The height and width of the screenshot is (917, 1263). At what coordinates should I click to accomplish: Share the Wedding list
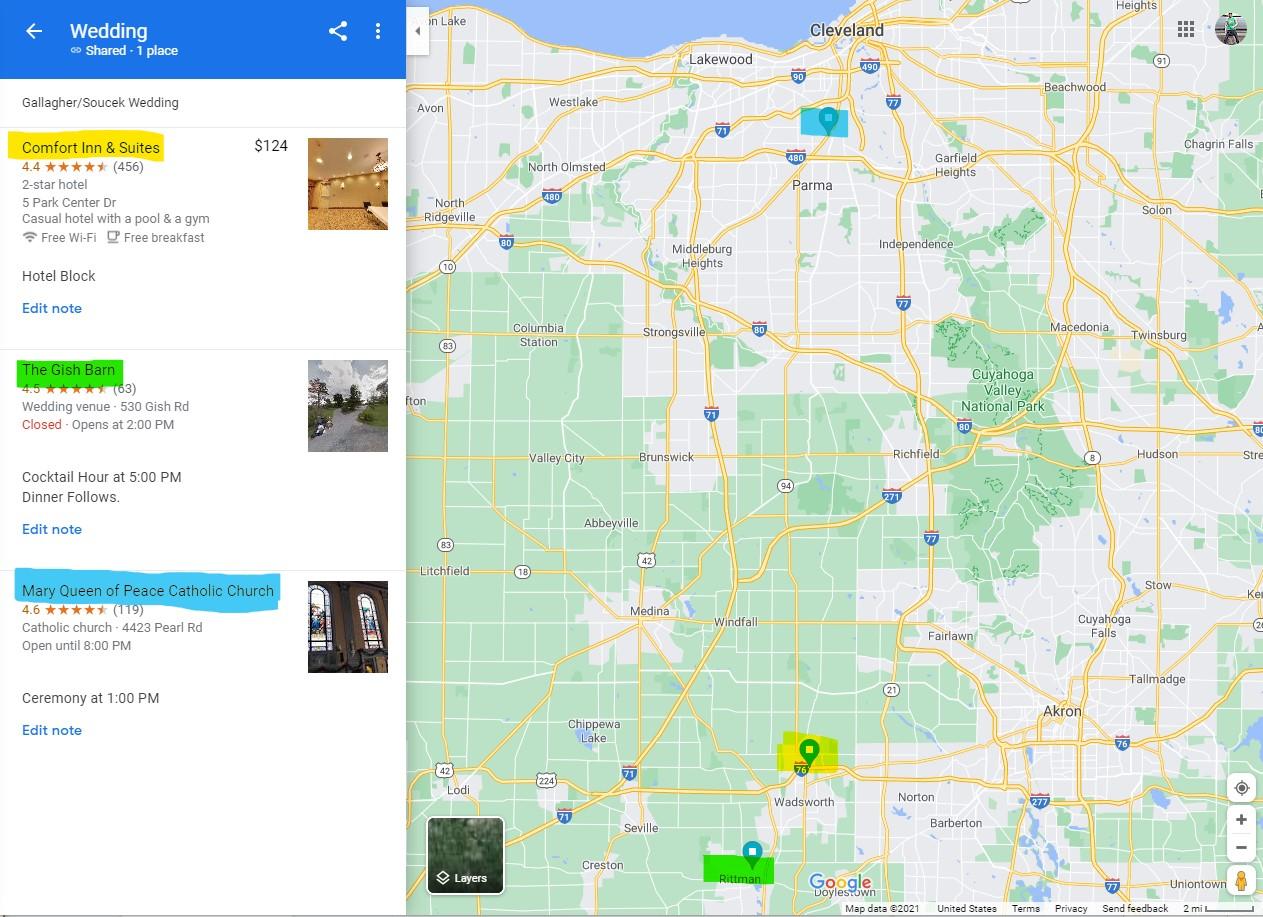coord(338,31)
